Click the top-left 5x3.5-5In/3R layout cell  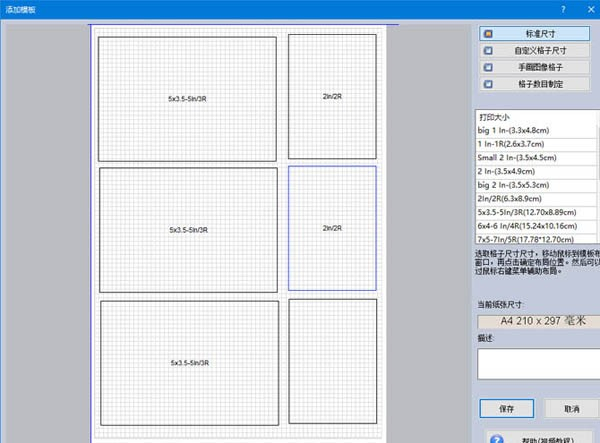(x=188, y=99)
